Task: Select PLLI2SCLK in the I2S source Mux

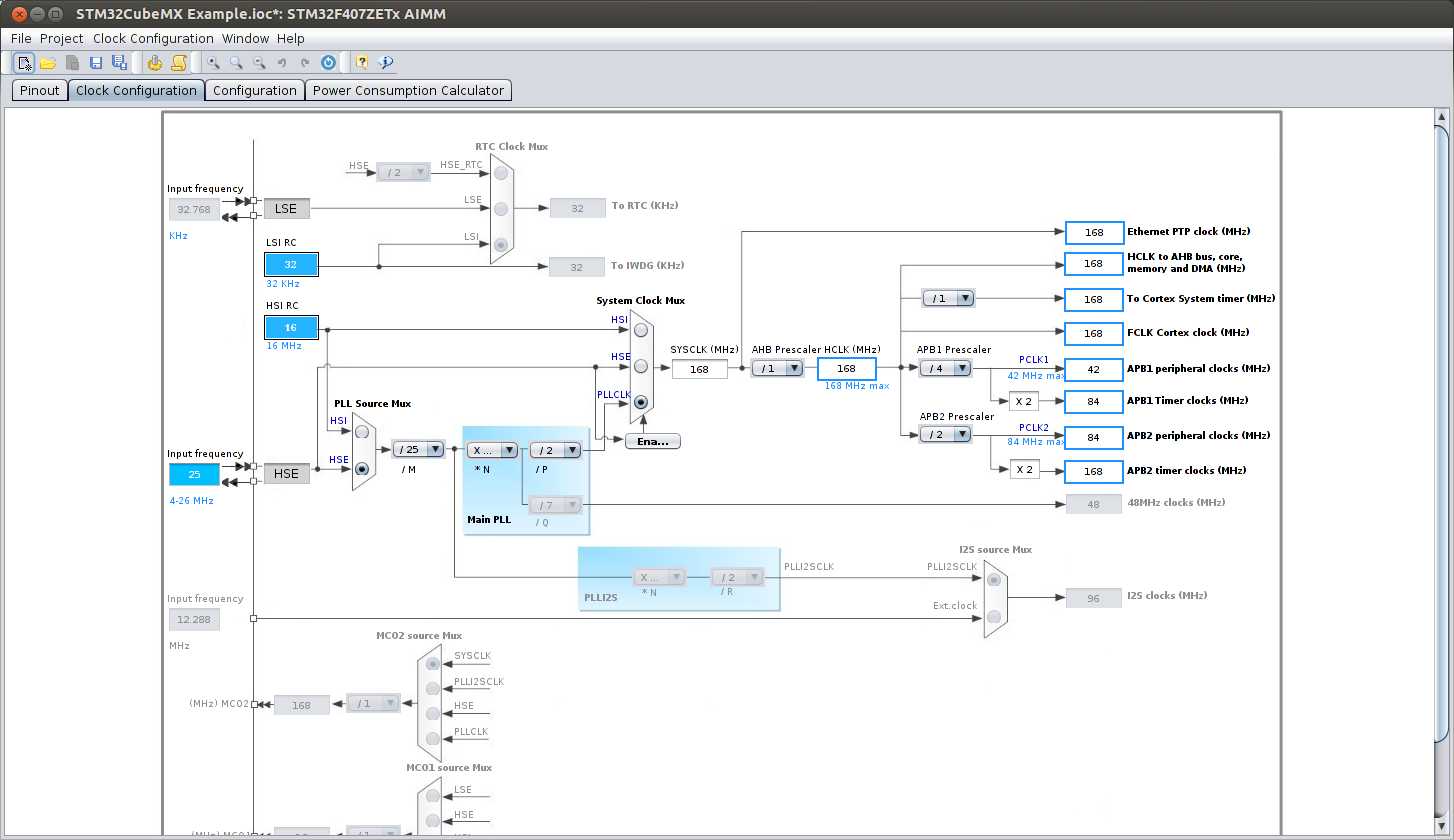Action: tap(993, 580)
